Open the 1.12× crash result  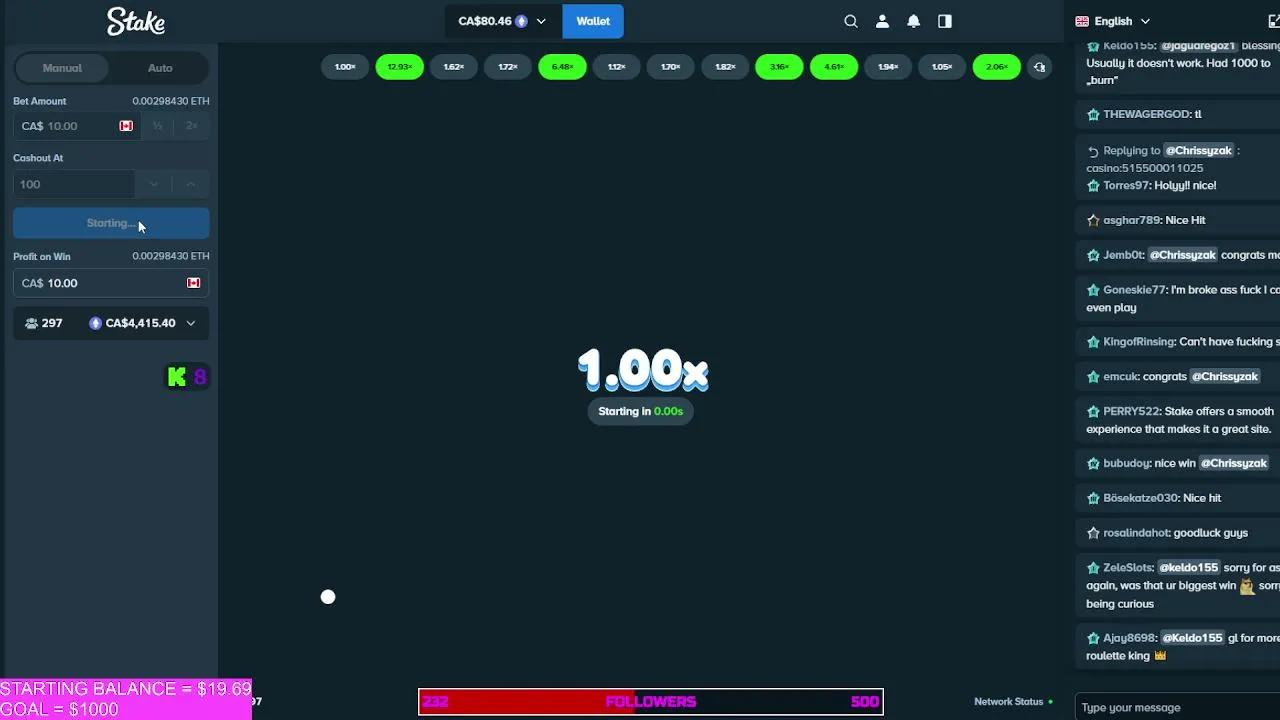pyautogui.click(x=617, y=67)
